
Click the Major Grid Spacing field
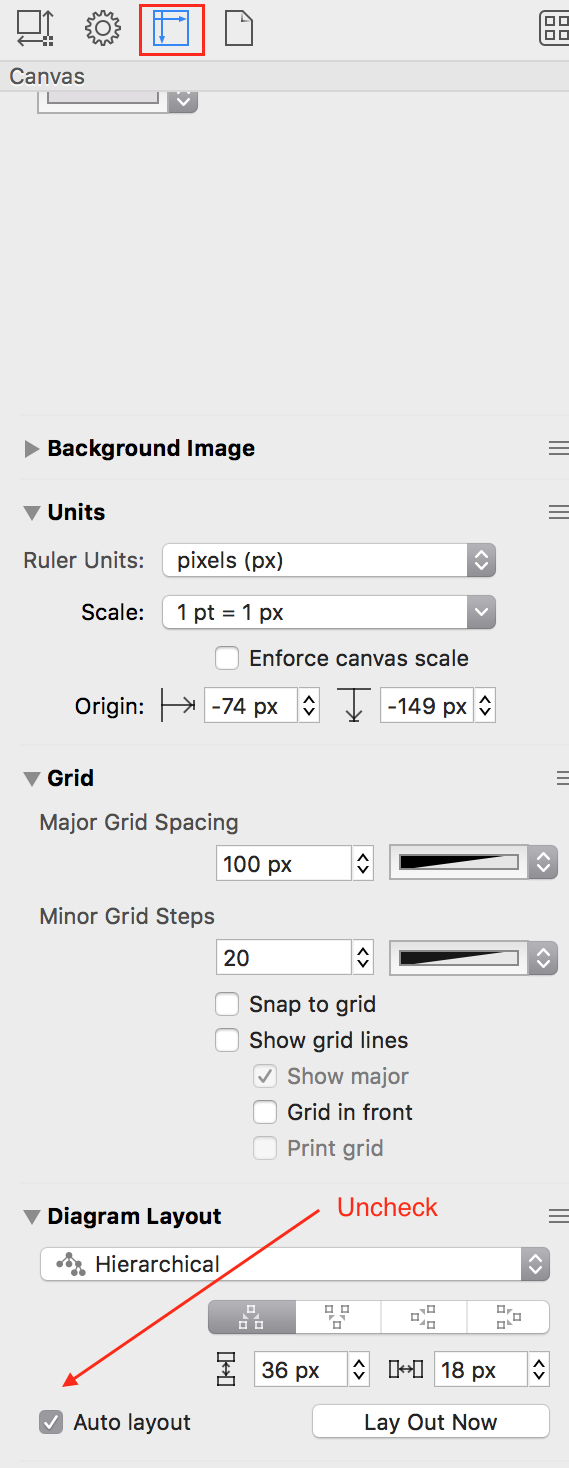click(283, 863)
